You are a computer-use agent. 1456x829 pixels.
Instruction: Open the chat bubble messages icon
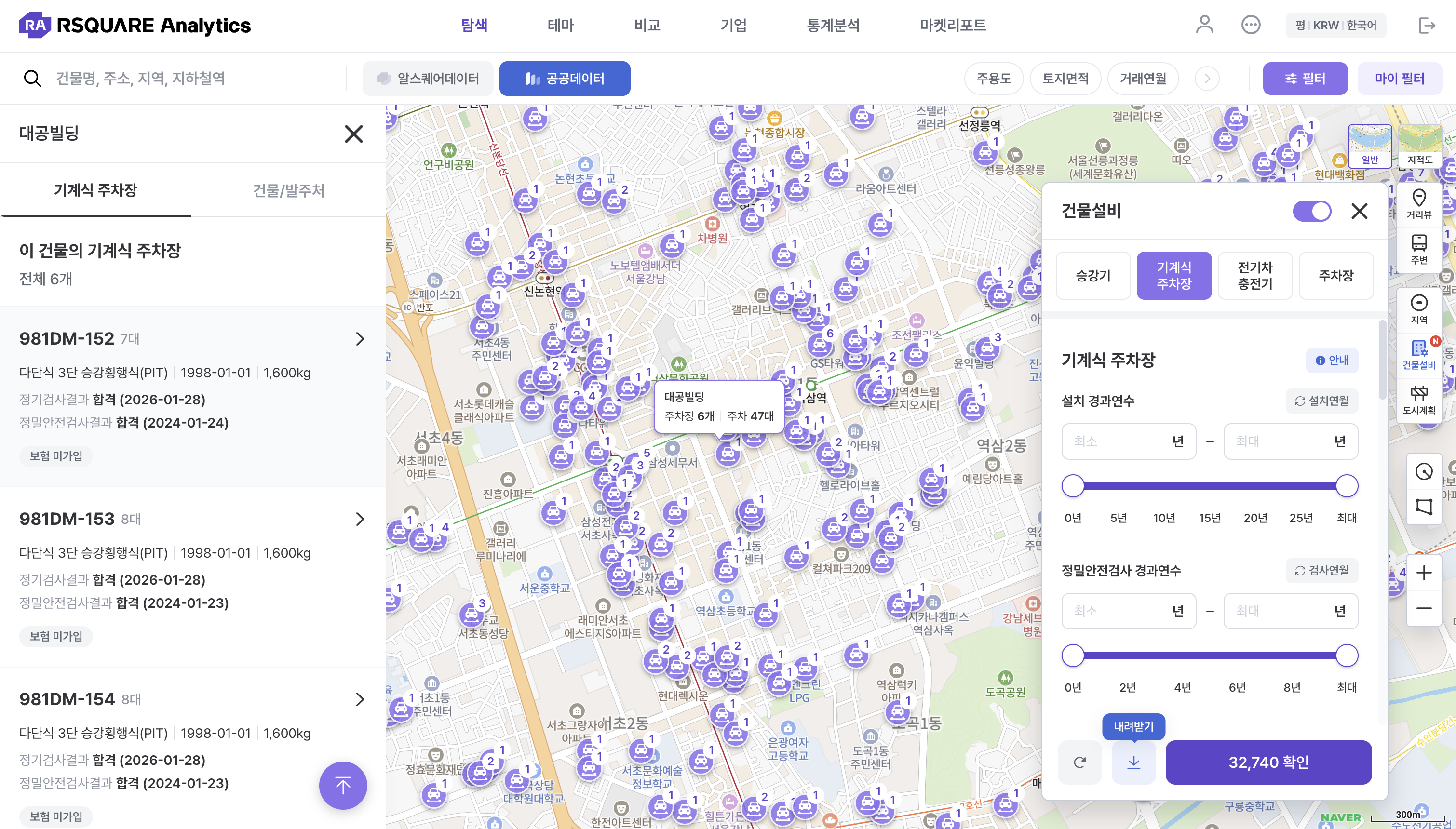[x=1251, y=25]
